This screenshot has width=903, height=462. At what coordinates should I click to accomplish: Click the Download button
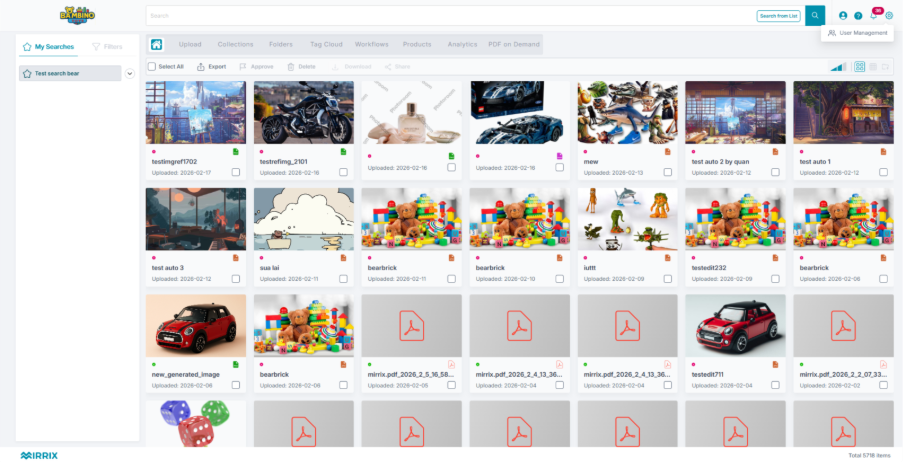351,67
